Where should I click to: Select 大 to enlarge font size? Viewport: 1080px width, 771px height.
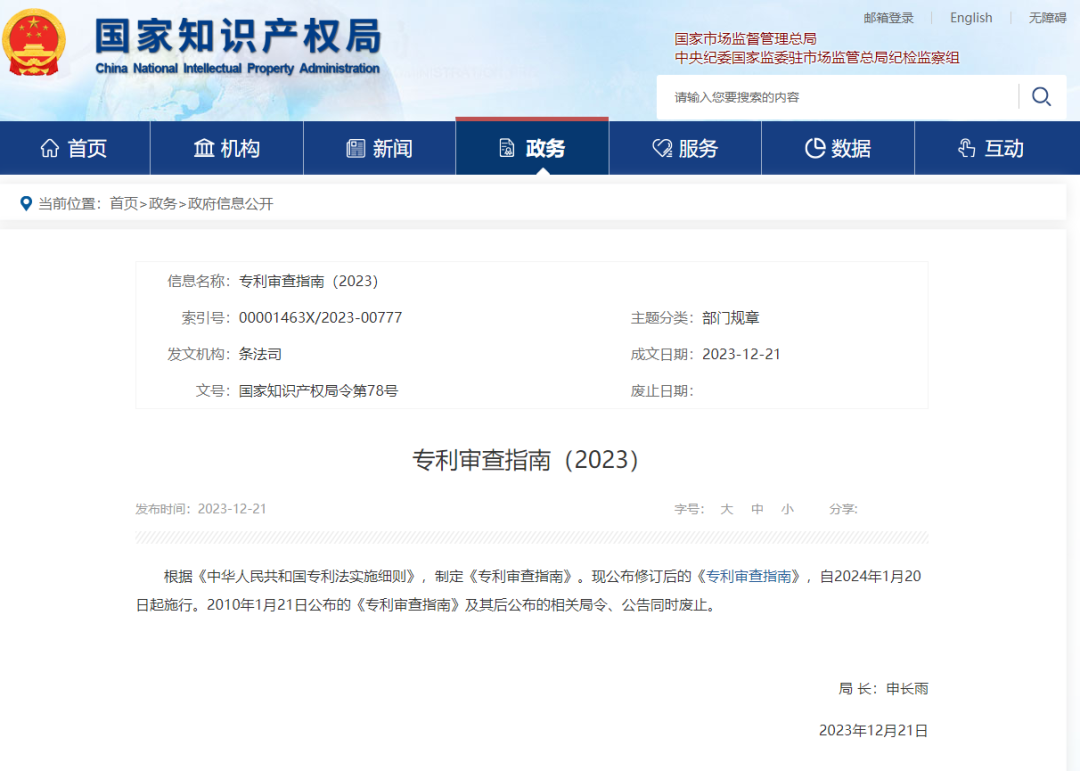coord(727,509)
